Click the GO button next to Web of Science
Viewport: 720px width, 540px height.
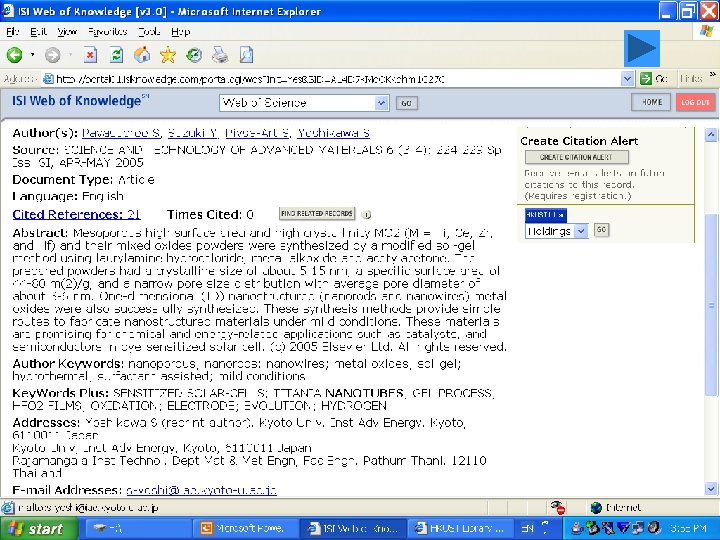(406, 103)
